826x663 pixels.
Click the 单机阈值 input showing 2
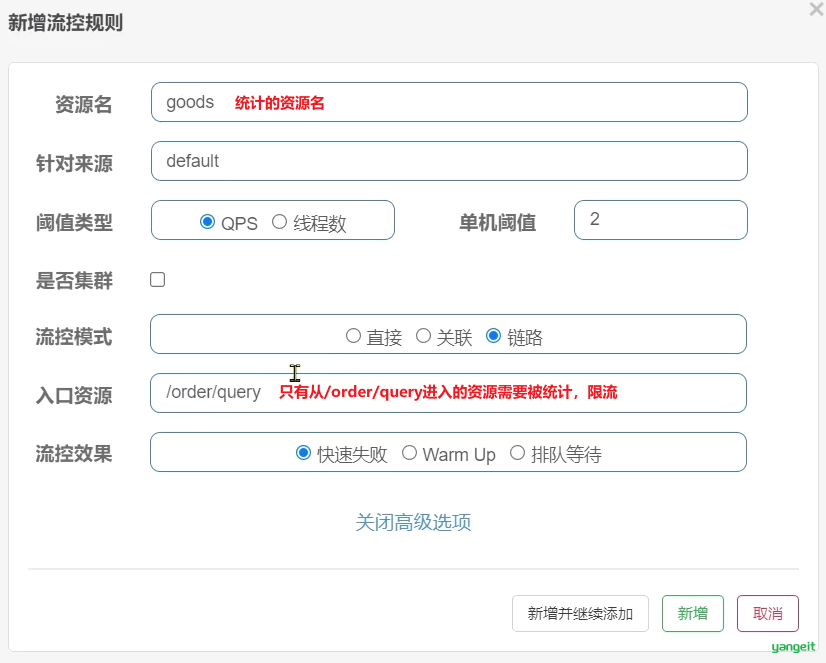[x=661, y=220]
